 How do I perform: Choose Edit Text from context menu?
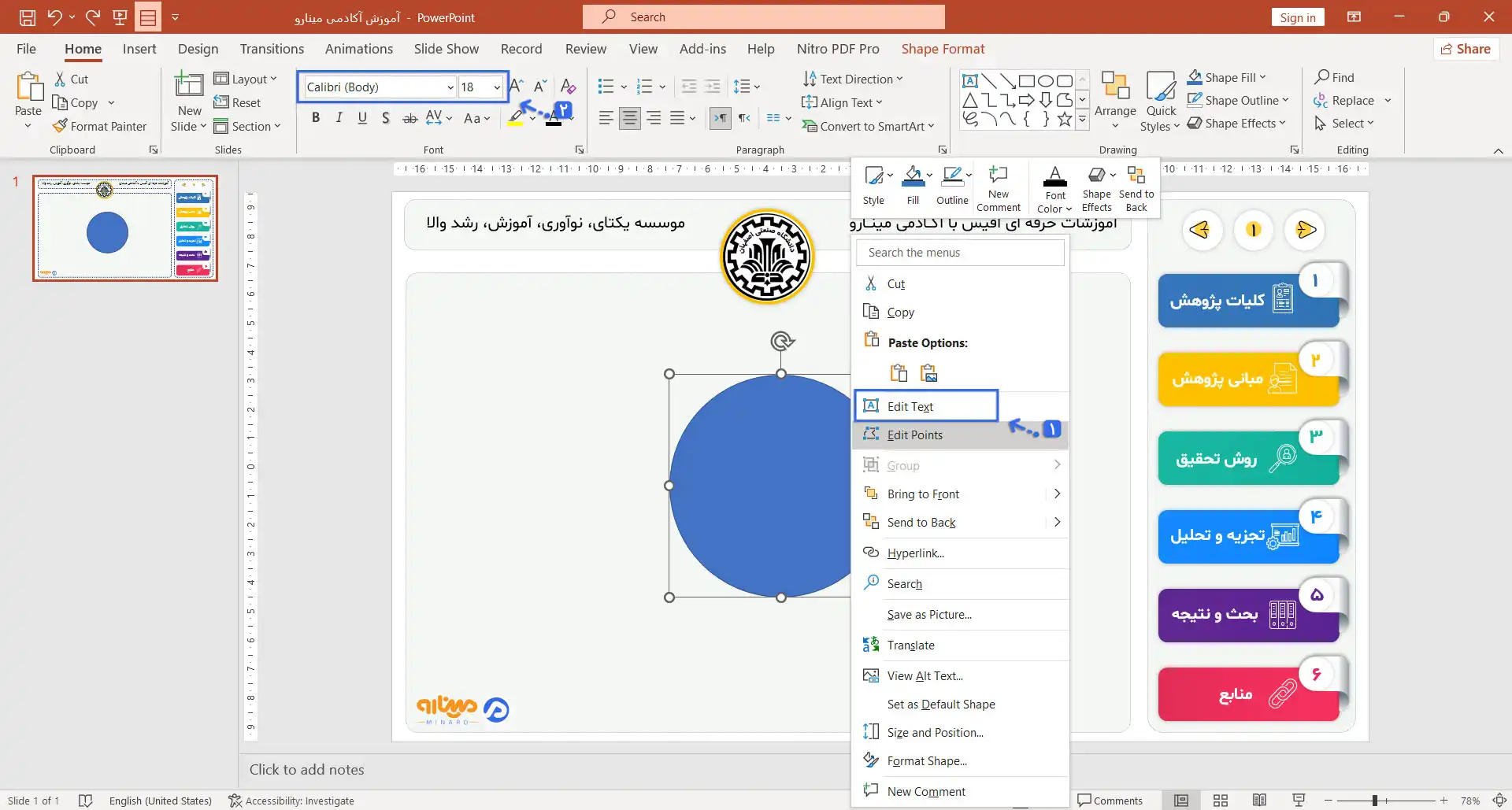click(x=926, y=406)
